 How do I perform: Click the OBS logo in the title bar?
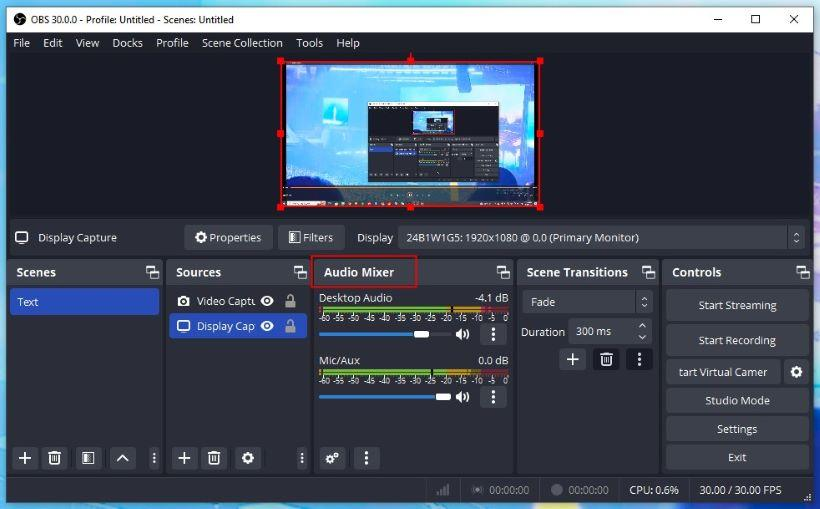(x=20, y=19)
